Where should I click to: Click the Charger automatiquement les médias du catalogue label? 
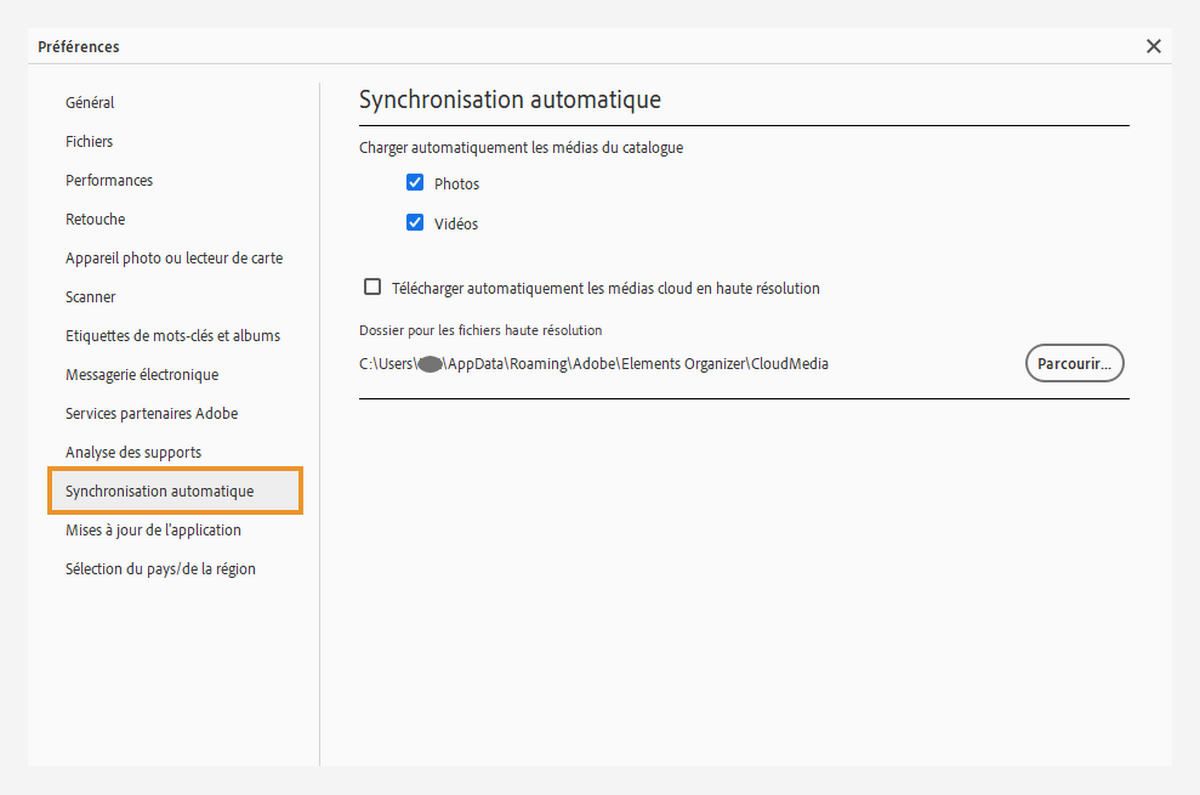521,147
